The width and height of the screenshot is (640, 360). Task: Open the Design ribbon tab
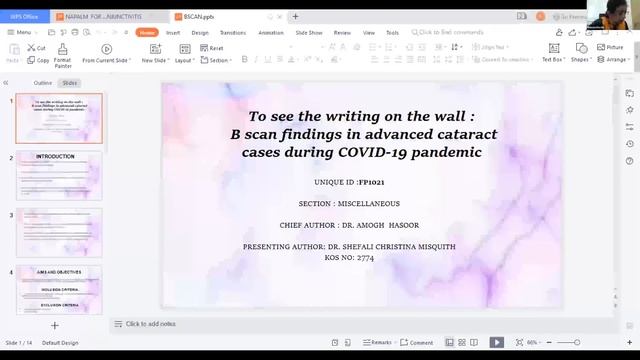[200, 33]
